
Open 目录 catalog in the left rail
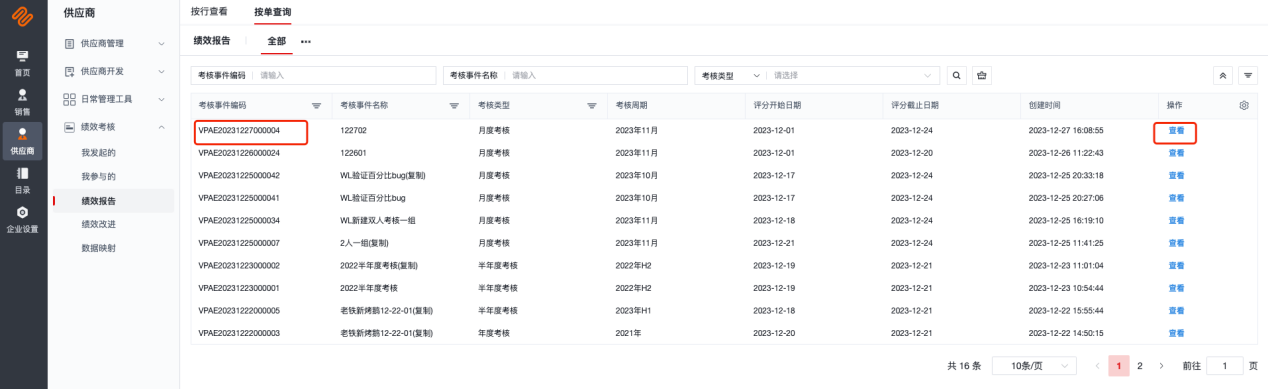click(22, 180)
